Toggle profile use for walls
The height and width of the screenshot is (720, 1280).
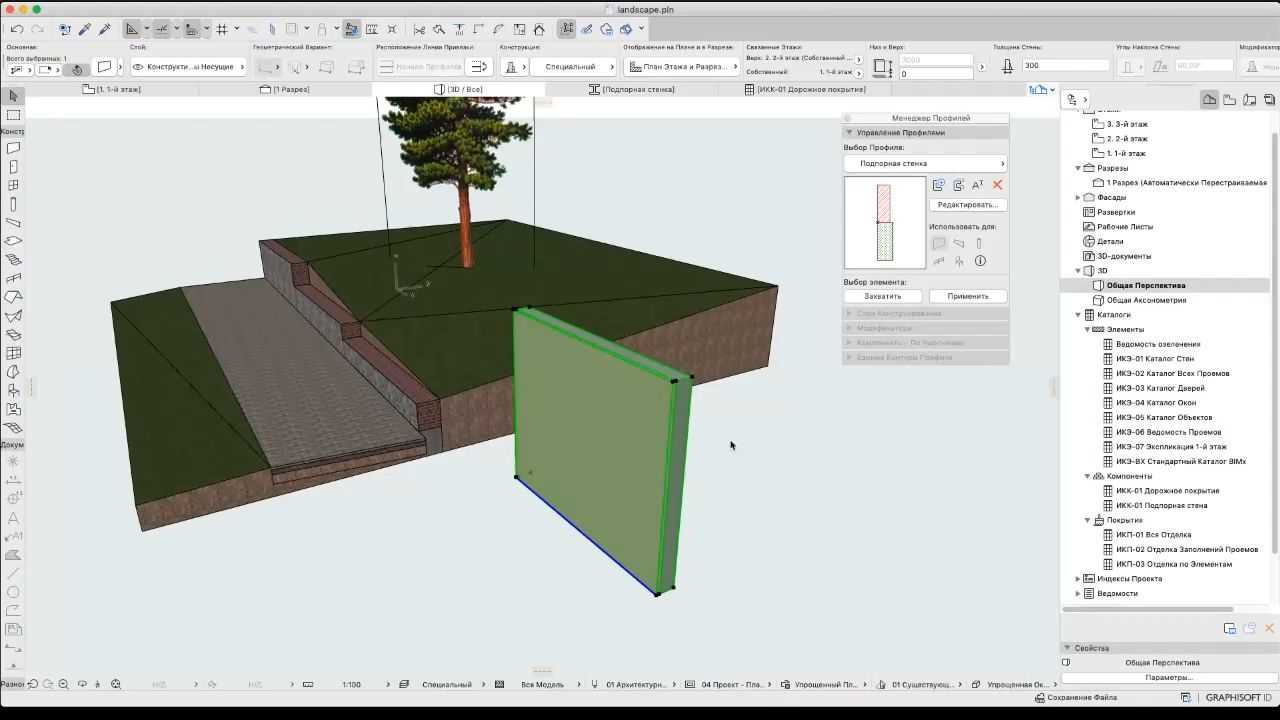coord(939,243)
